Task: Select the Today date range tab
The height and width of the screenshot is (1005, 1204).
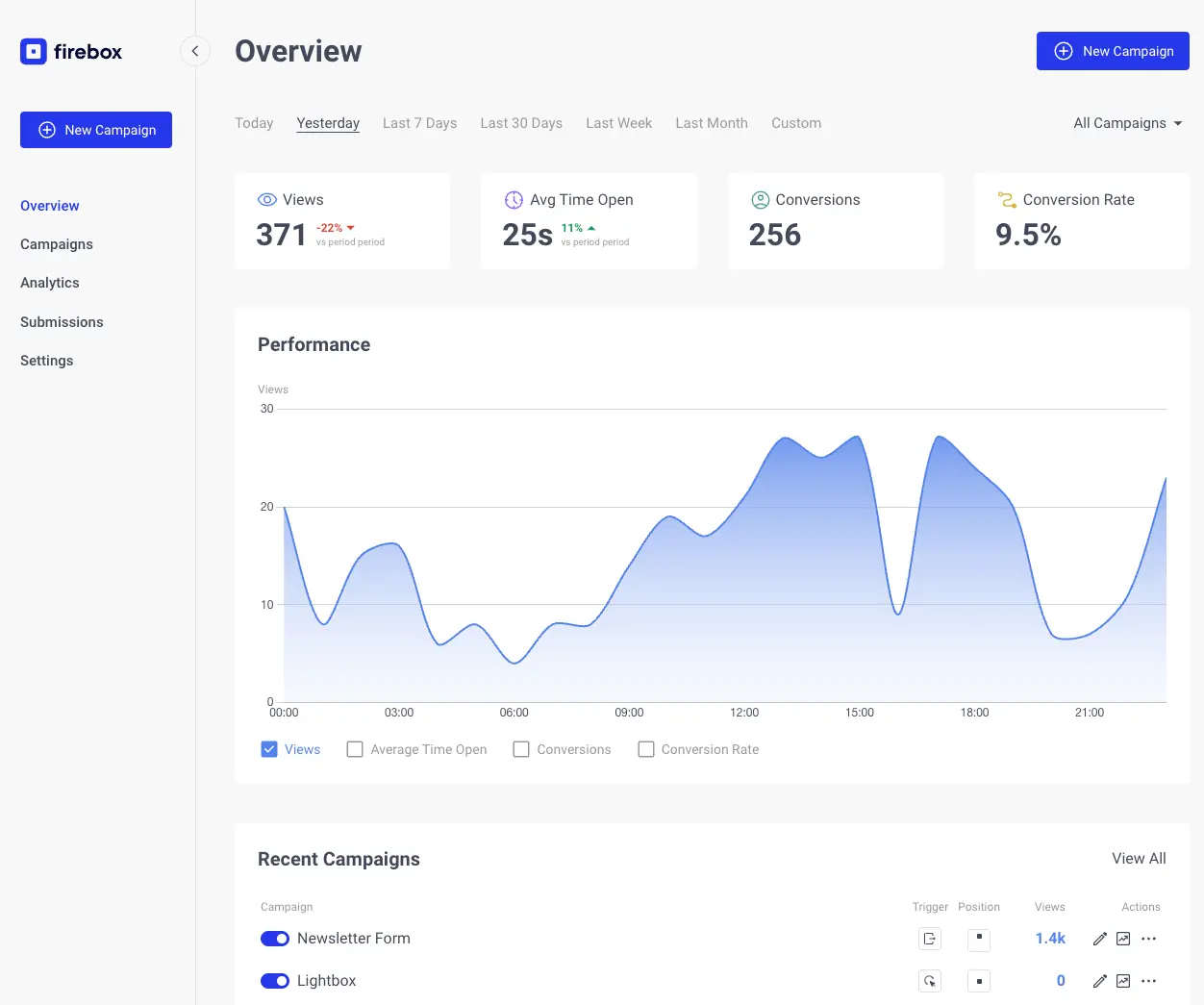Action: [254, 123]
